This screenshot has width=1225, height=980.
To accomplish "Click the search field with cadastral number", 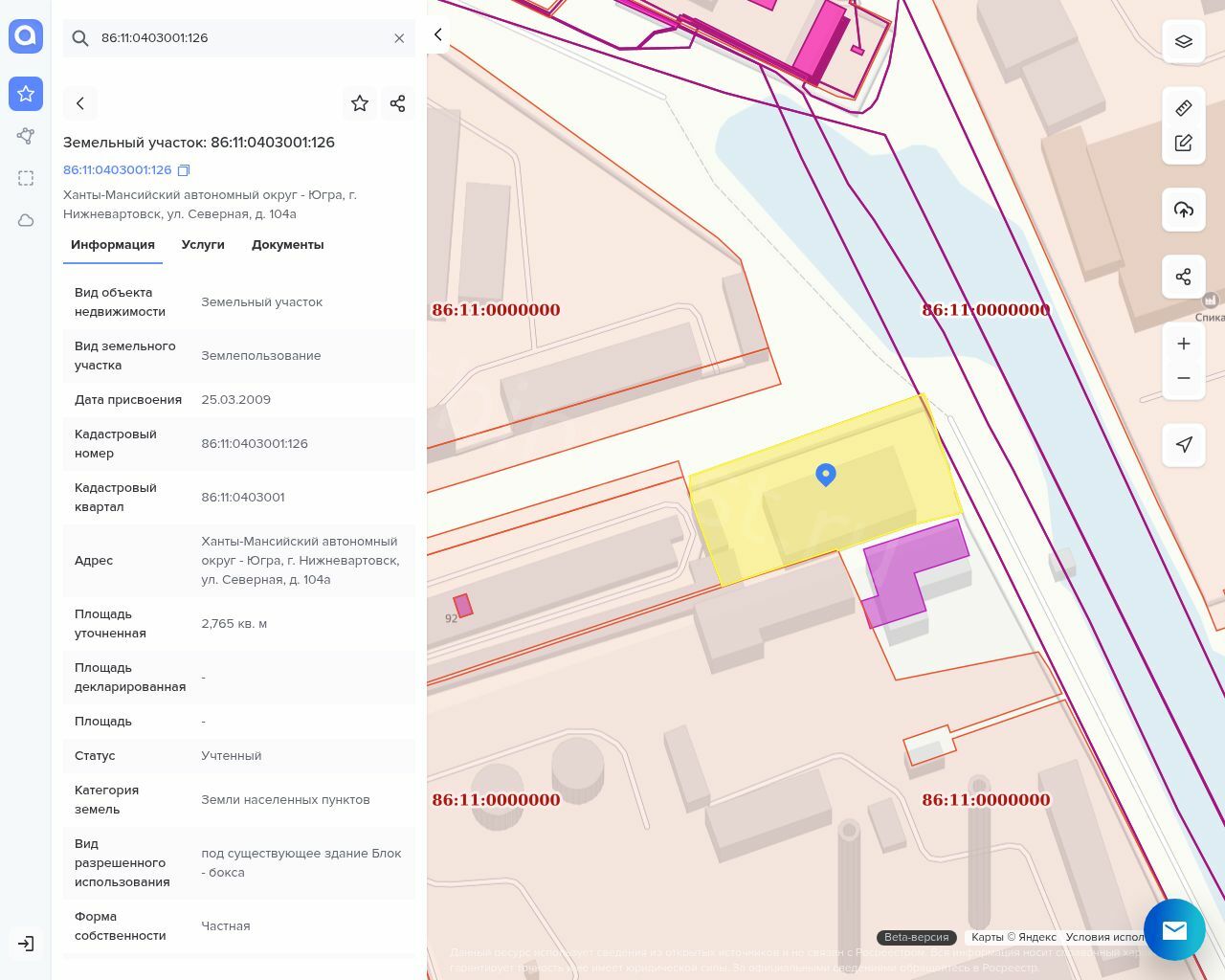I will pyautogui.click(x=239, y=38).
